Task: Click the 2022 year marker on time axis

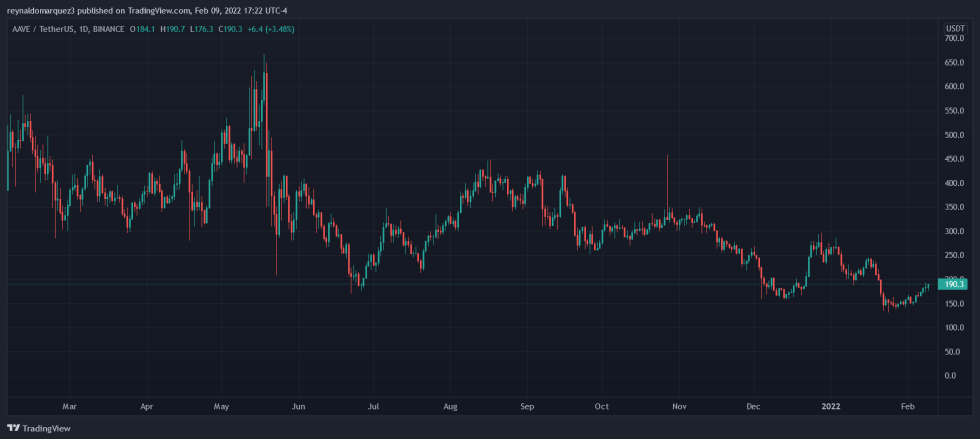Action: (831, 407)
